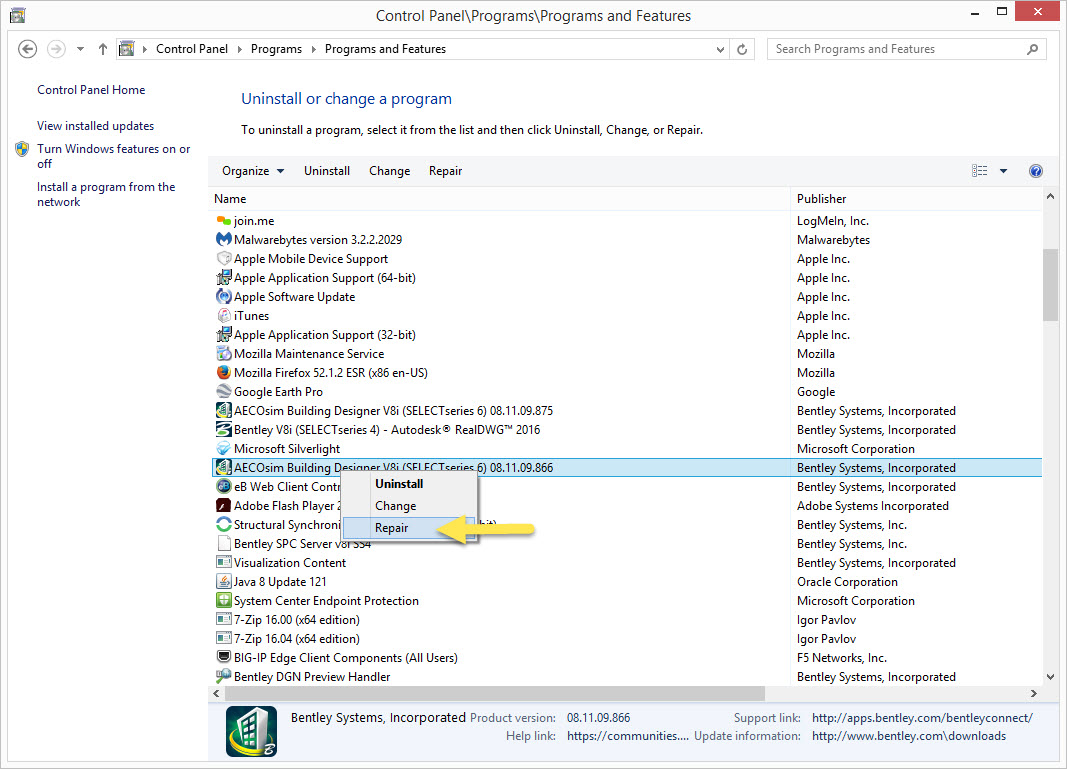Click the AECOsim 08.11.09.875 program icon
This screenshot has height=769, width=1067.
(223, 411)
